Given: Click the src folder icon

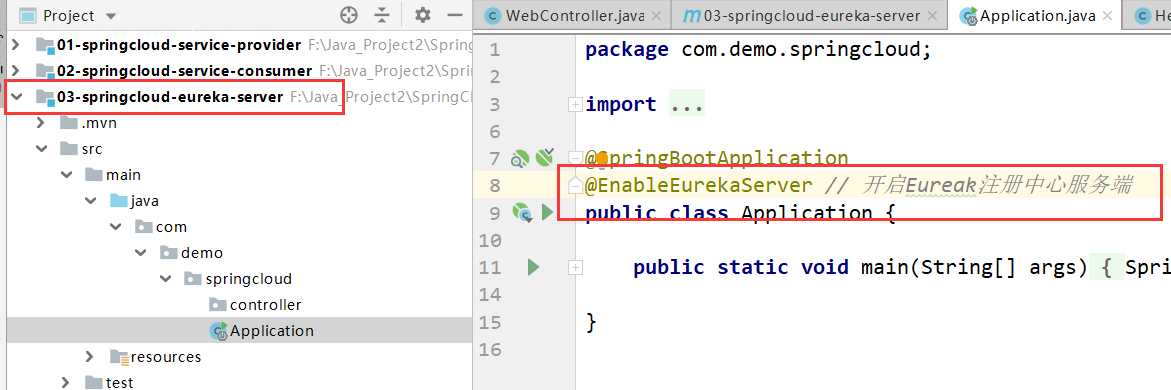Looking at the screenshot, I should click(69, 149).
